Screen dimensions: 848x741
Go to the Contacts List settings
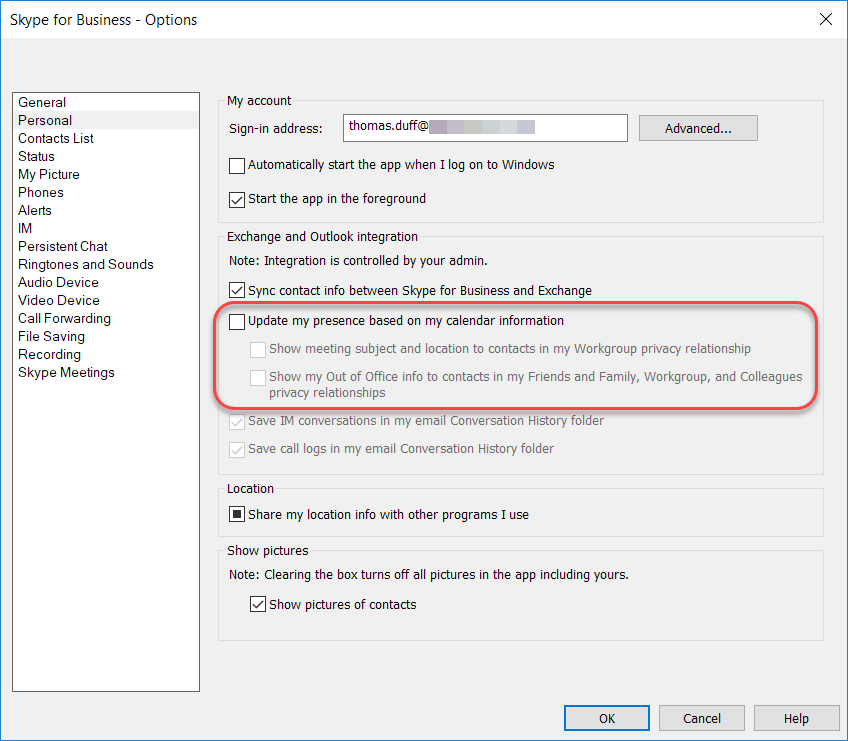pos(55,138)
